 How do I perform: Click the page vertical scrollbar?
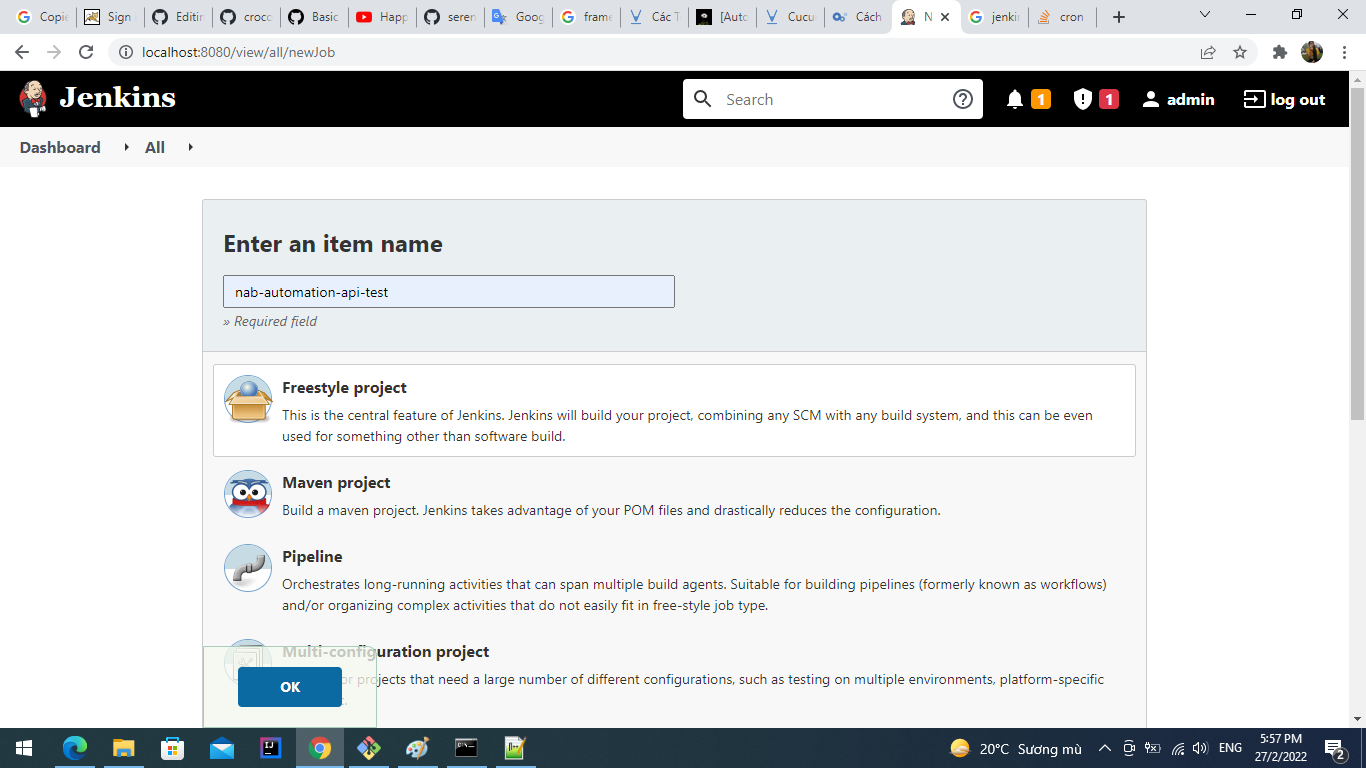[x=1357, y=253]
